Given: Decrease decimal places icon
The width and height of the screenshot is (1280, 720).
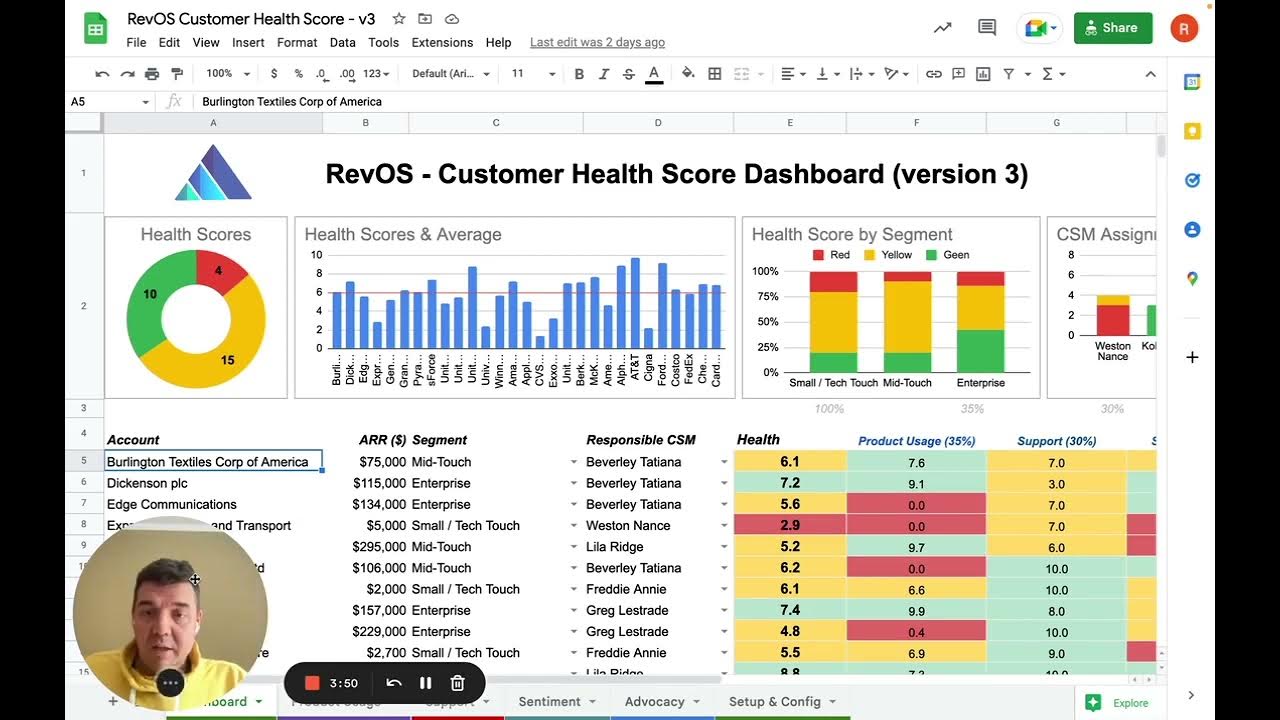Looking at the screenshot, I should click(322, 74).
